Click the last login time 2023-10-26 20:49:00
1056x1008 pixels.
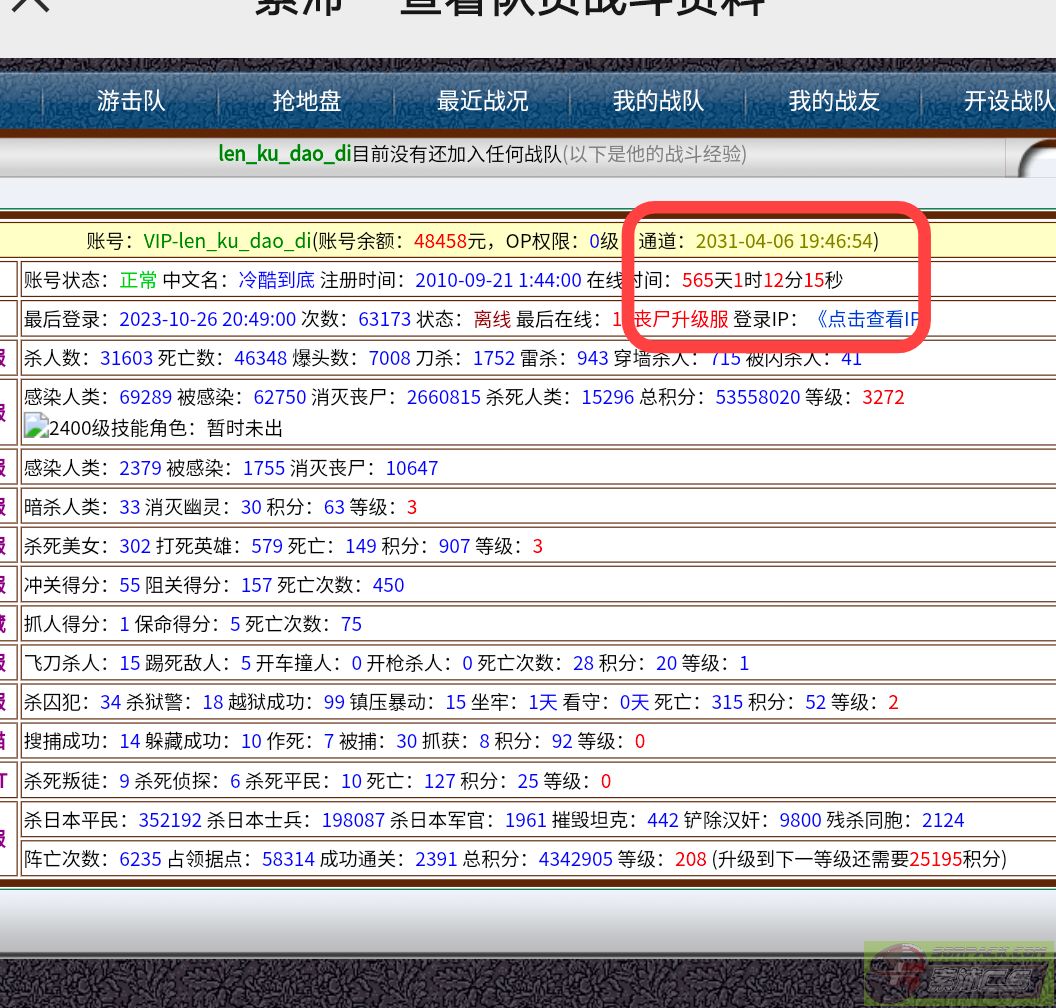(207, 319)
